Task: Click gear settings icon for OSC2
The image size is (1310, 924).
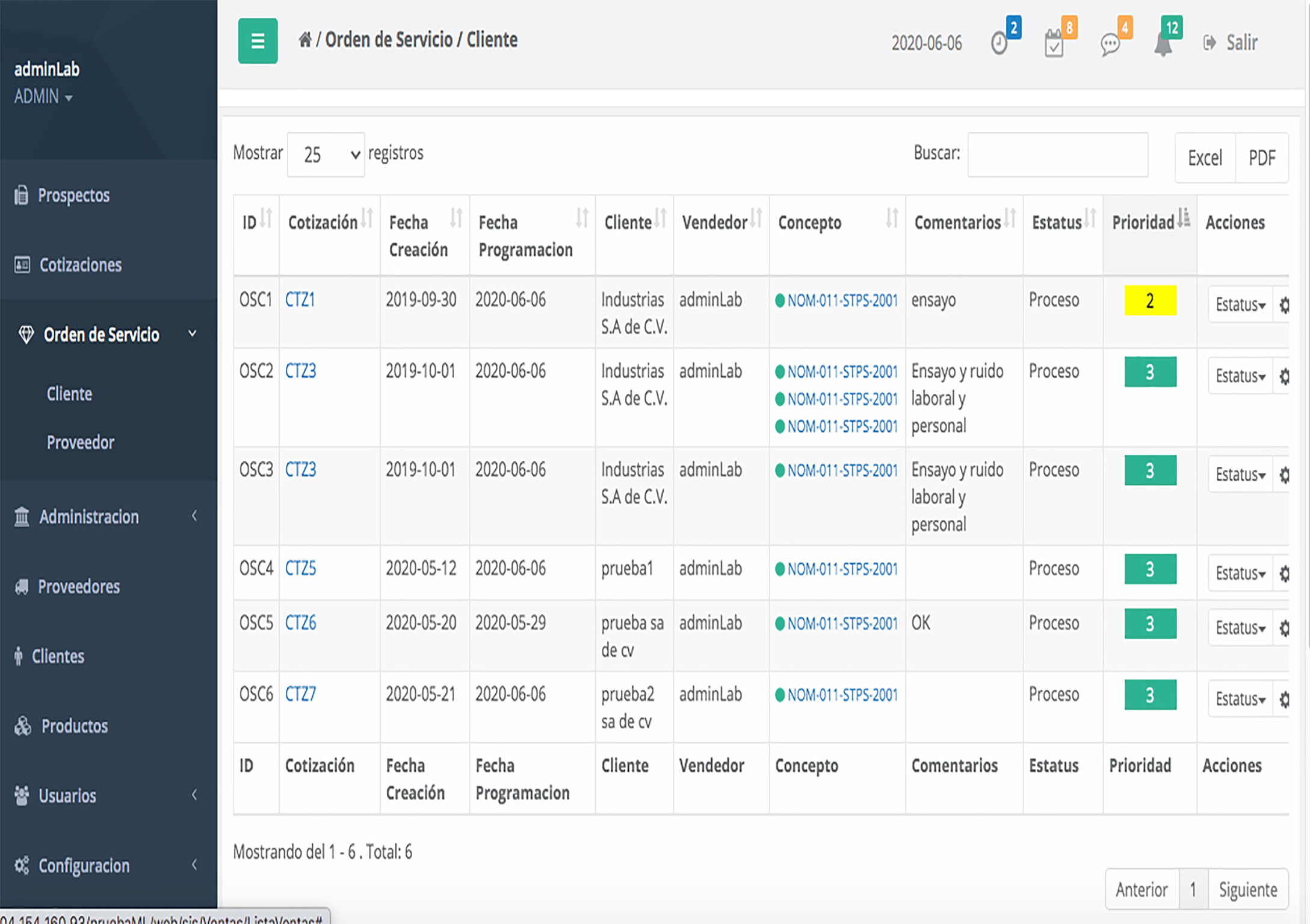Action: 1284,377
